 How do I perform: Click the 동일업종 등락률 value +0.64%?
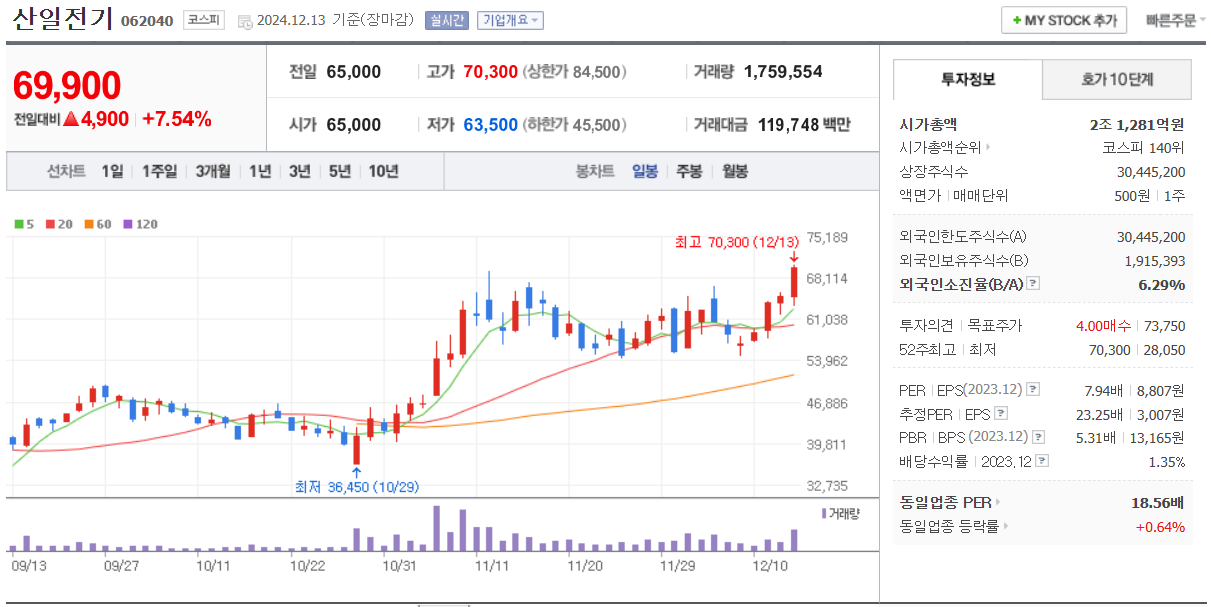click(1160, 526)
